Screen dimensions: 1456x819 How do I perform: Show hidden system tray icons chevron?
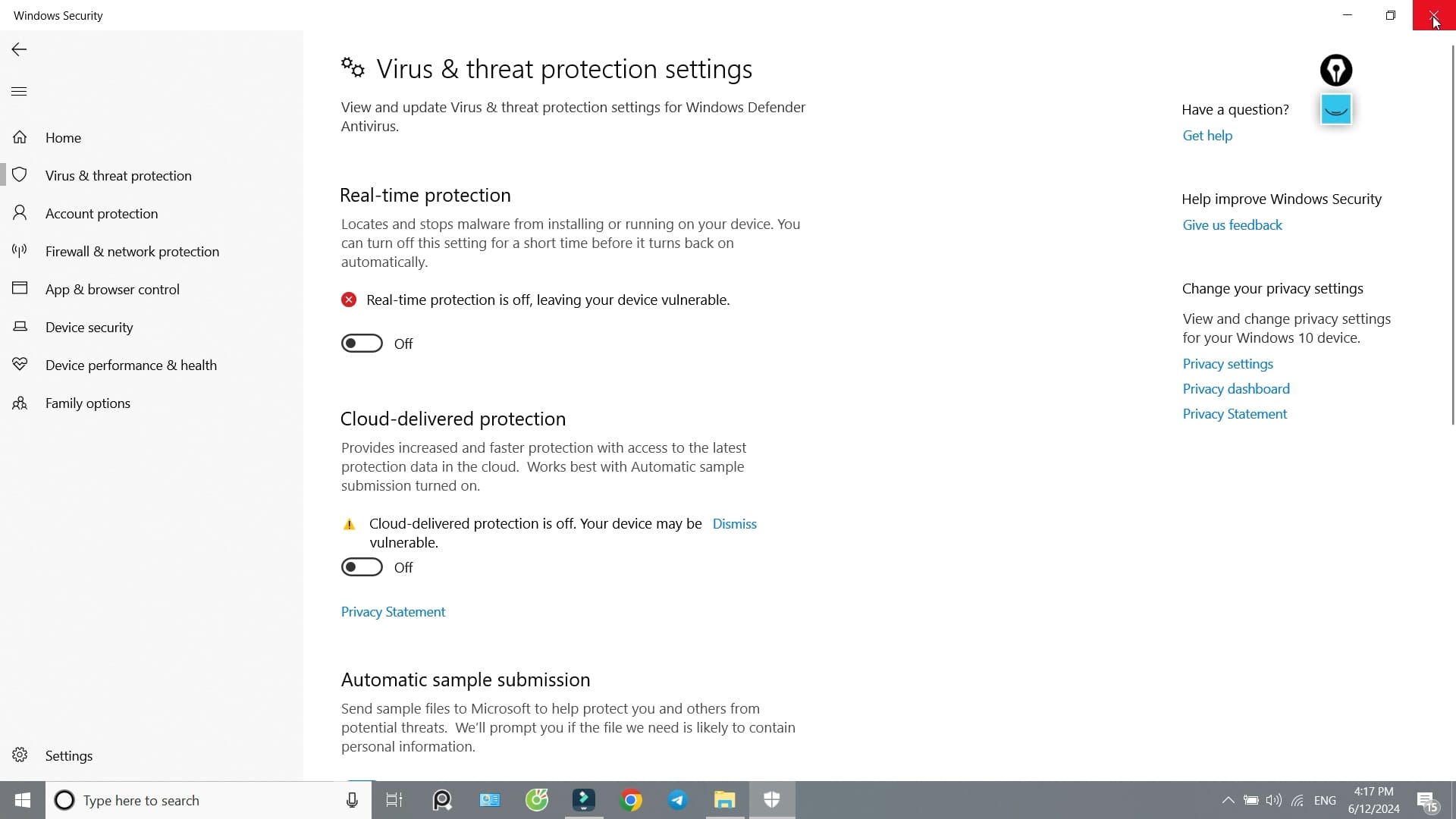coord(1228,800)
